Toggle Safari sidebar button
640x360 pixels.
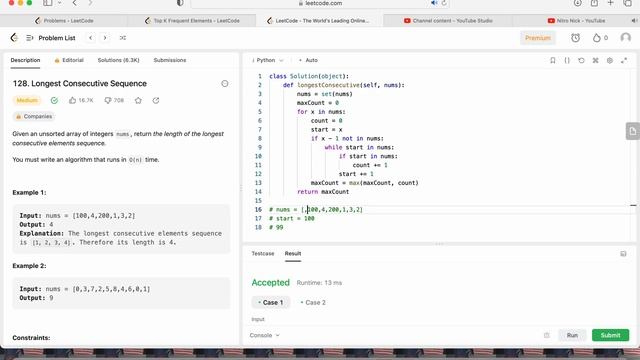coord(48,3)
